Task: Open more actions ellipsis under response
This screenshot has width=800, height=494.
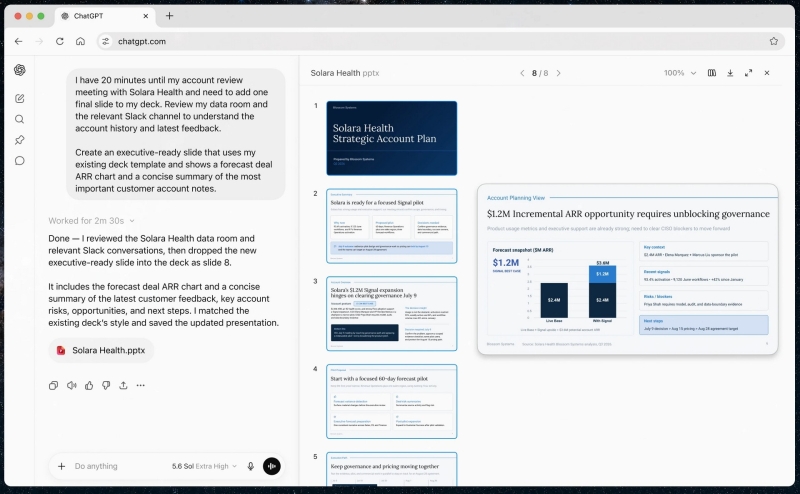Action: point(141,385)
